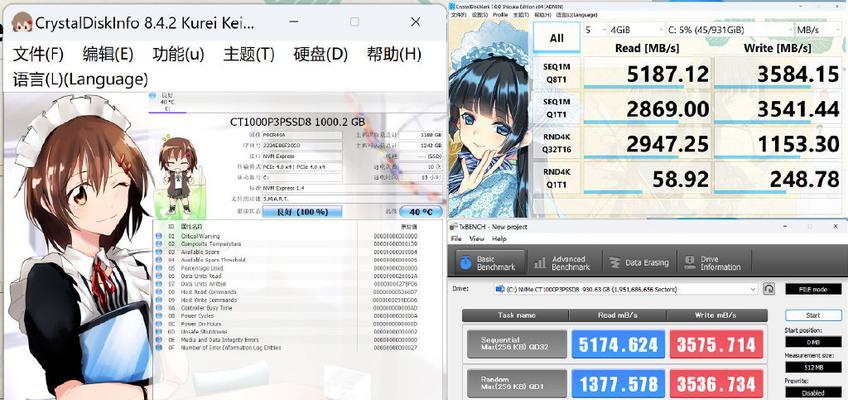This screenshot has width=848, height=400.
Task: Open the 语言(L)(Language) menu in CrystalDiskInfo
Action: click(x=80, y=79)
